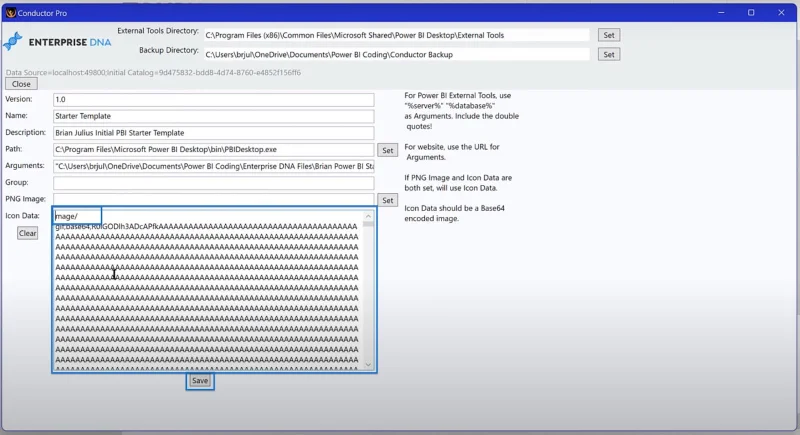Click "If PNG Image and Icon Data are" text

458,177
